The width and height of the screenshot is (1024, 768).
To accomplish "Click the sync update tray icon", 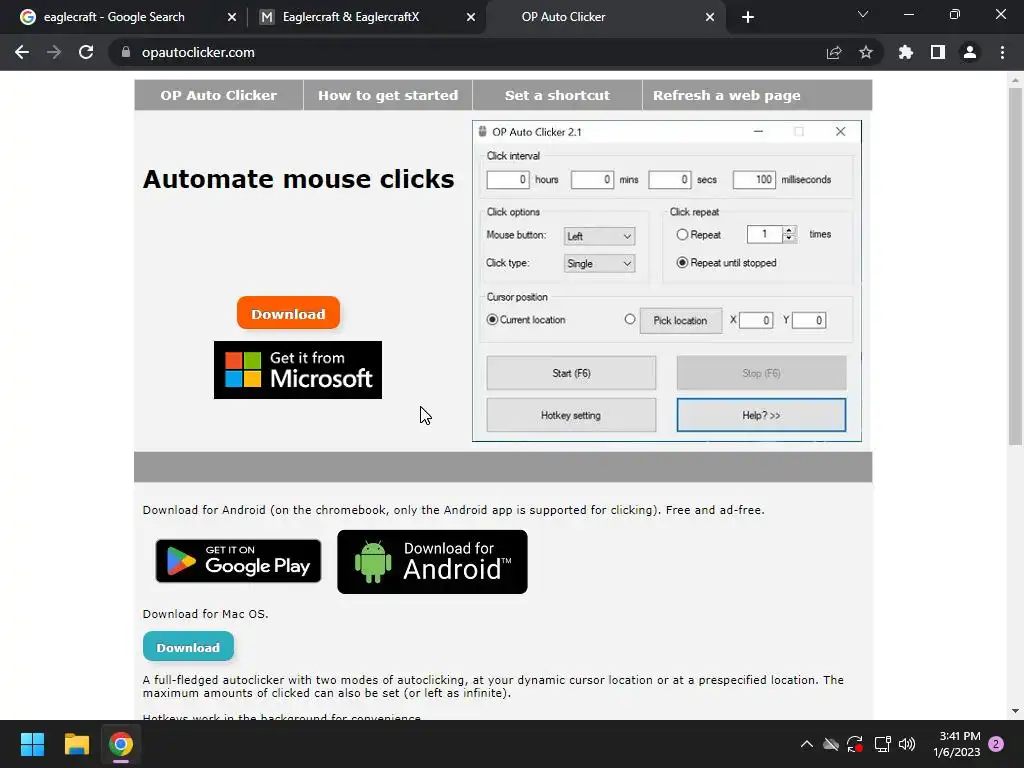I will (855, 744).
